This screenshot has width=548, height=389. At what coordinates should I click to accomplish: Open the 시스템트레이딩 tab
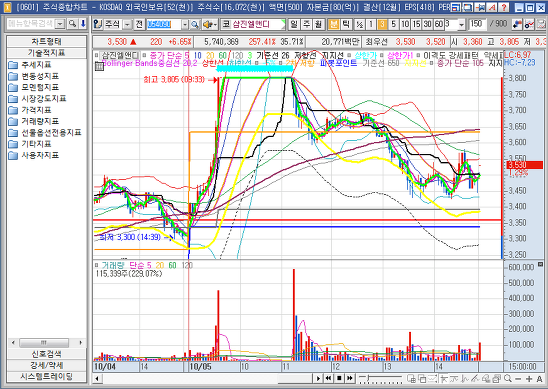(x=46, y=376)
